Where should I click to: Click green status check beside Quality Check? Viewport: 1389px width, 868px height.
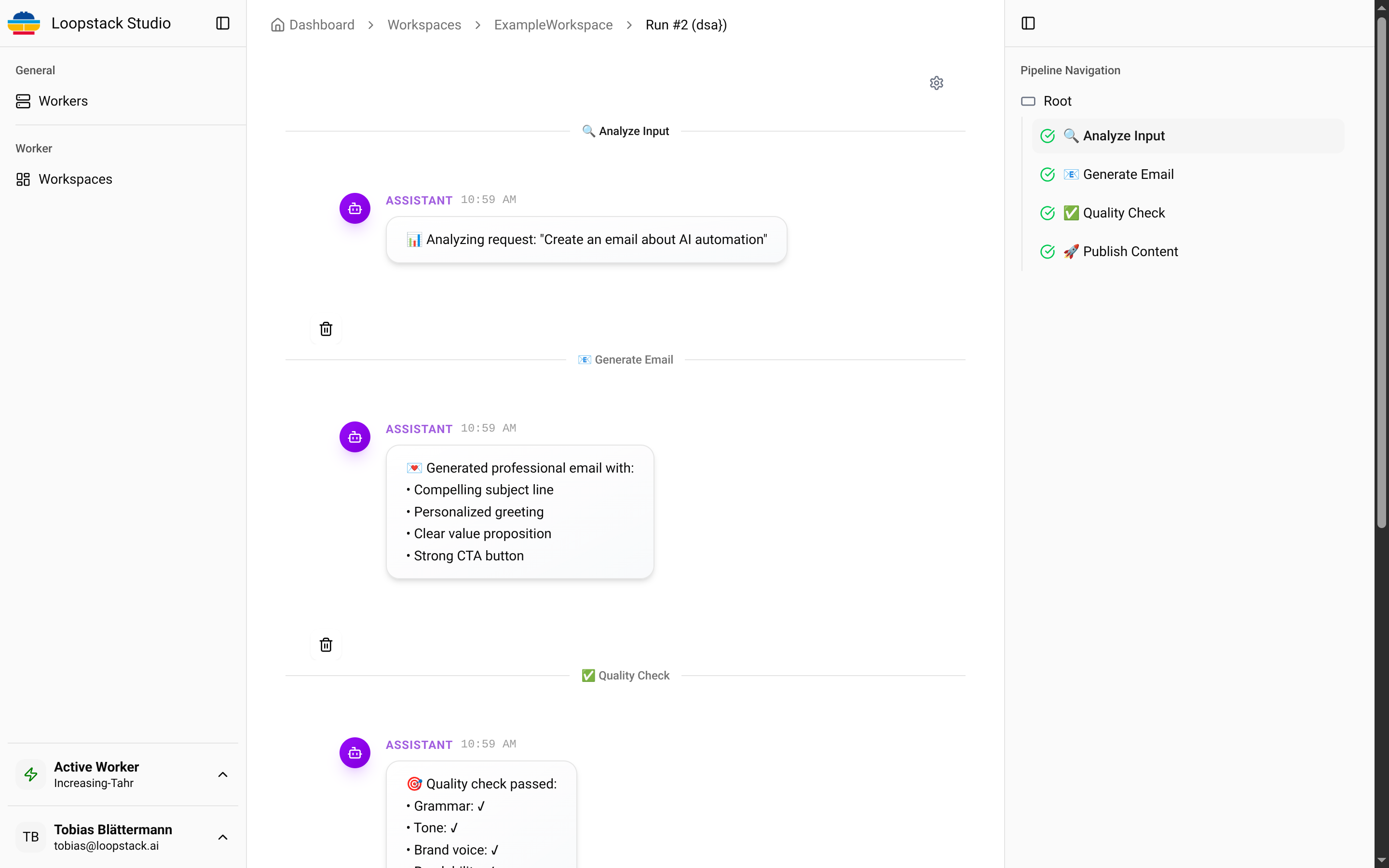1047,212
